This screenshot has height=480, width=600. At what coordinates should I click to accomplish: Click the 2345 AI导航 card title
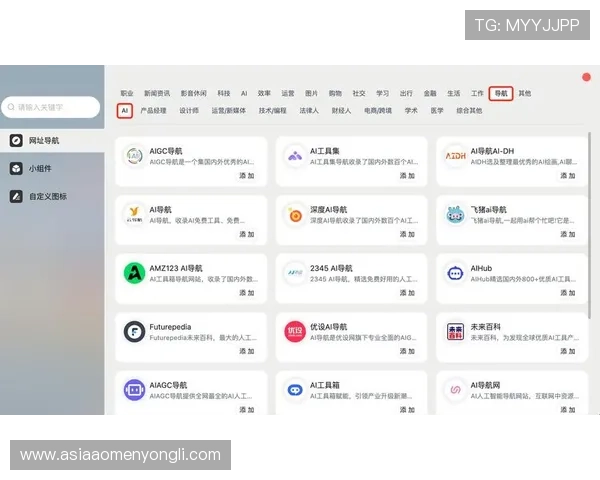coord(331,268)
